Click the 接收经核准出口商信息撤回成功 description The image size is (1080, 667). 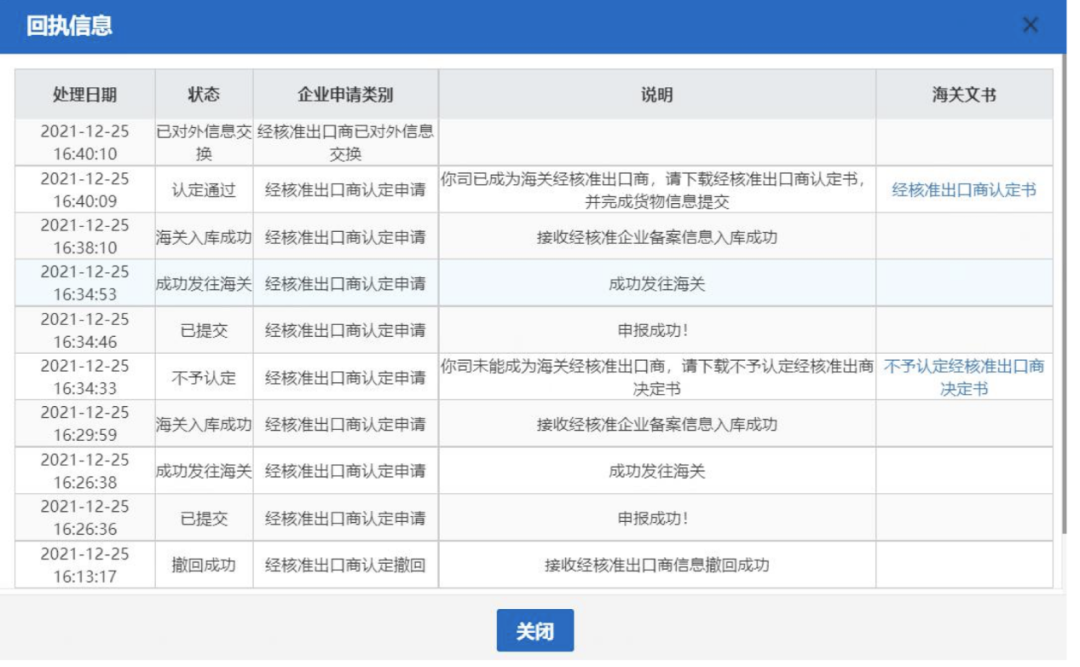coord(657,565)
